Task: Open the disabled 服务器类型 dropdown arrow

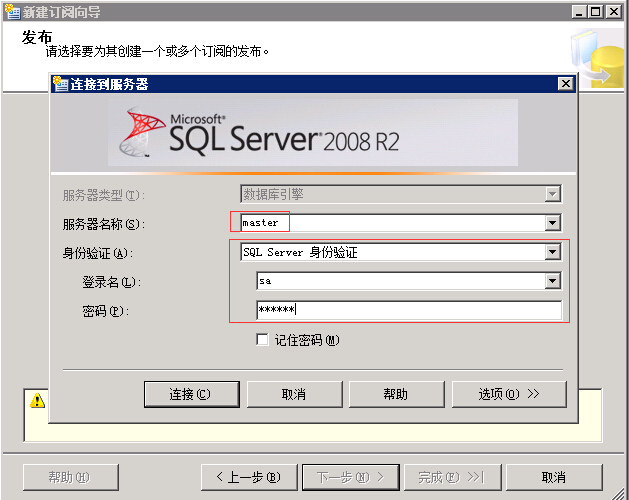Action: 553,194
